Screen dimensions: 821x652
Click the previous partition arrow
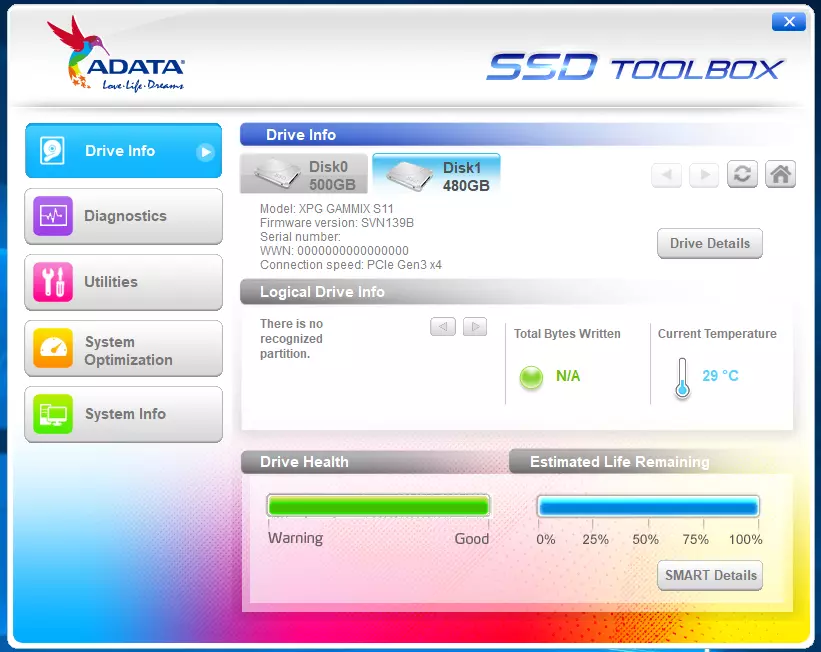(x=443, y=327)
